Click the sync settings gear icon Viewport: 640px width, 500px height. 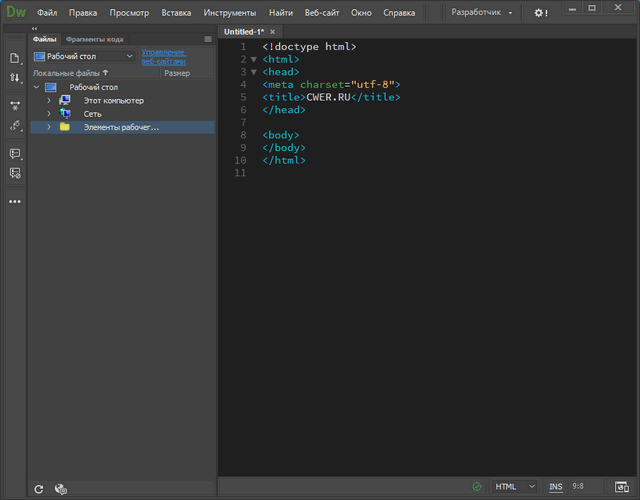tap(541, 13)
